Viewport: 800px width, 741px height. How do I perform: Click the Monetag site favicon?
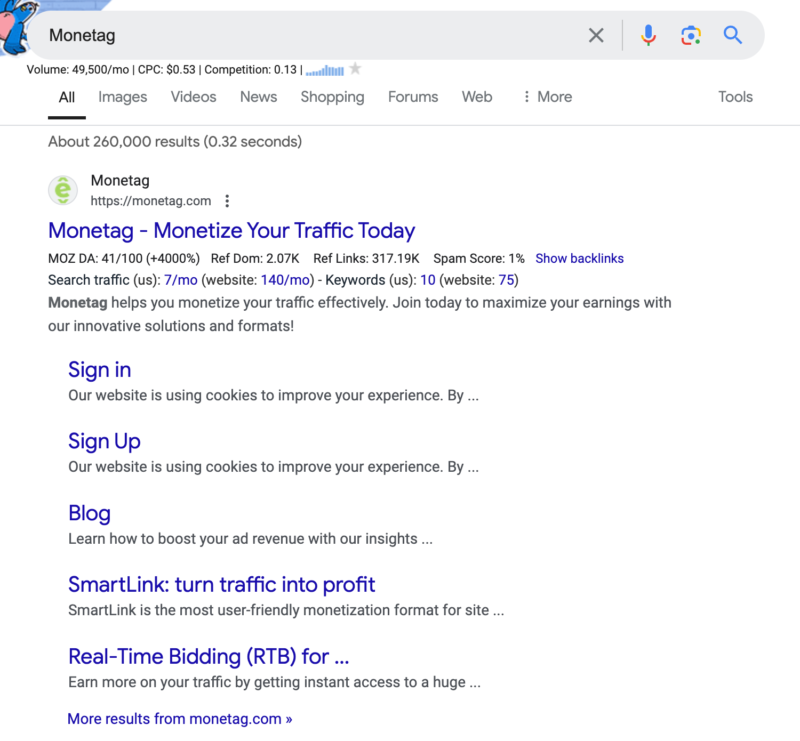pyautogui.click(x=62, y=189)
